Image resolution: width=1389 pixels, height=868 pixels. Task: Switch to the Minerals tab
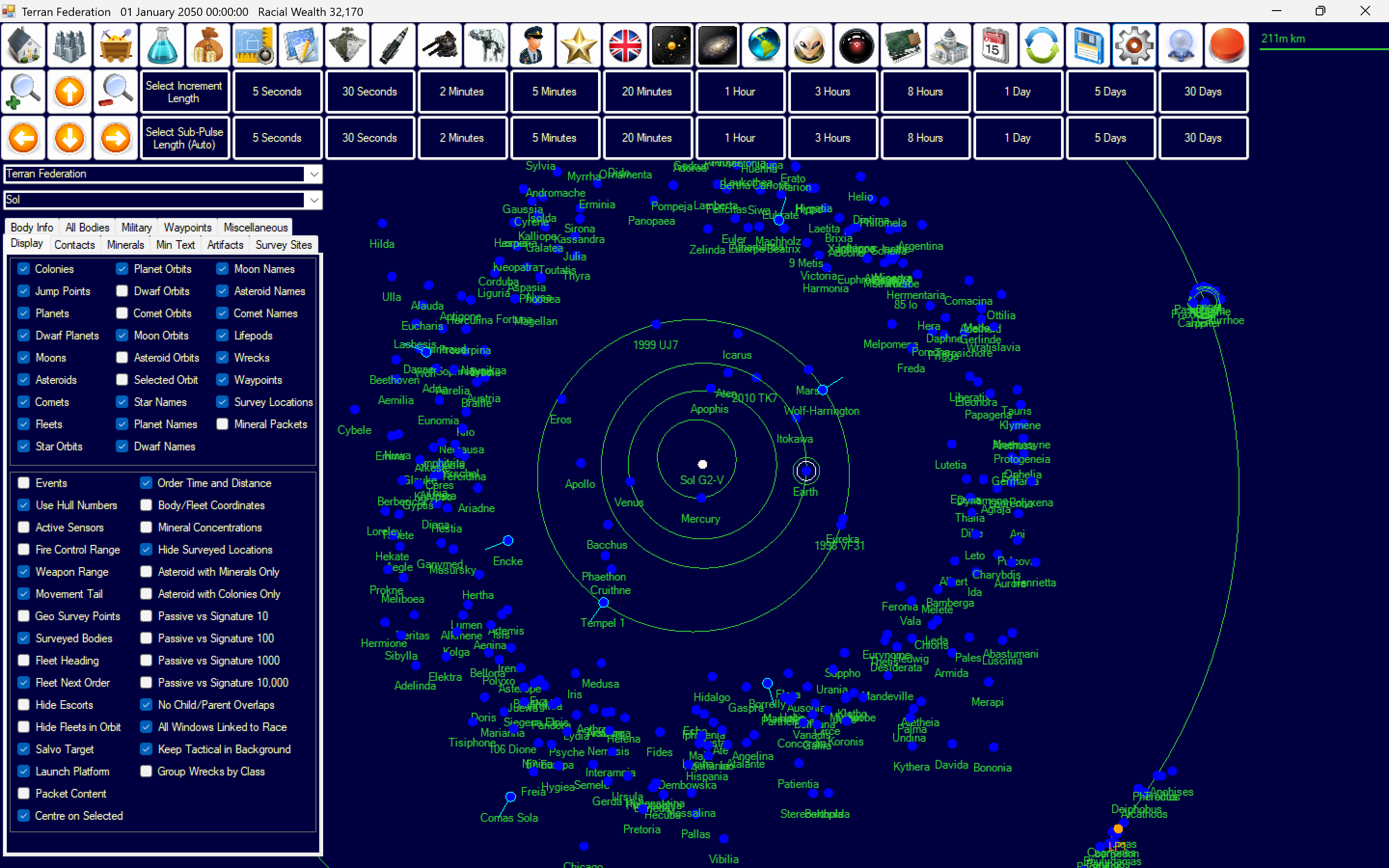125,244
